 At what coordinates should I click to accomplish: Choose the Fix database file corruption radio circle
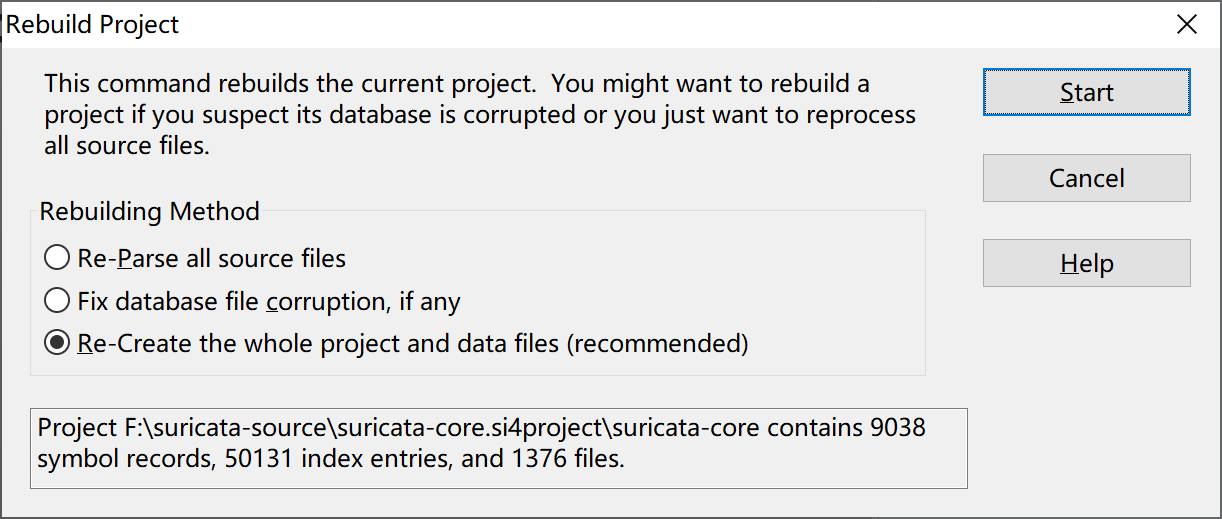click(x=57, y=301)
